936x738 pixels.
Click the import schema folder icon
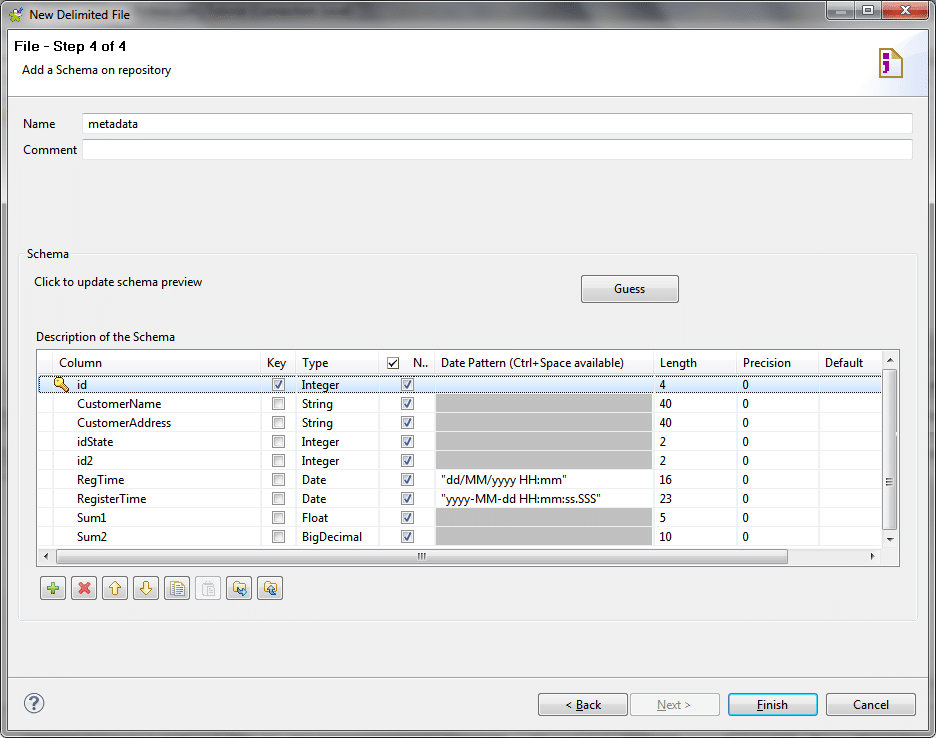pos(239,589)
